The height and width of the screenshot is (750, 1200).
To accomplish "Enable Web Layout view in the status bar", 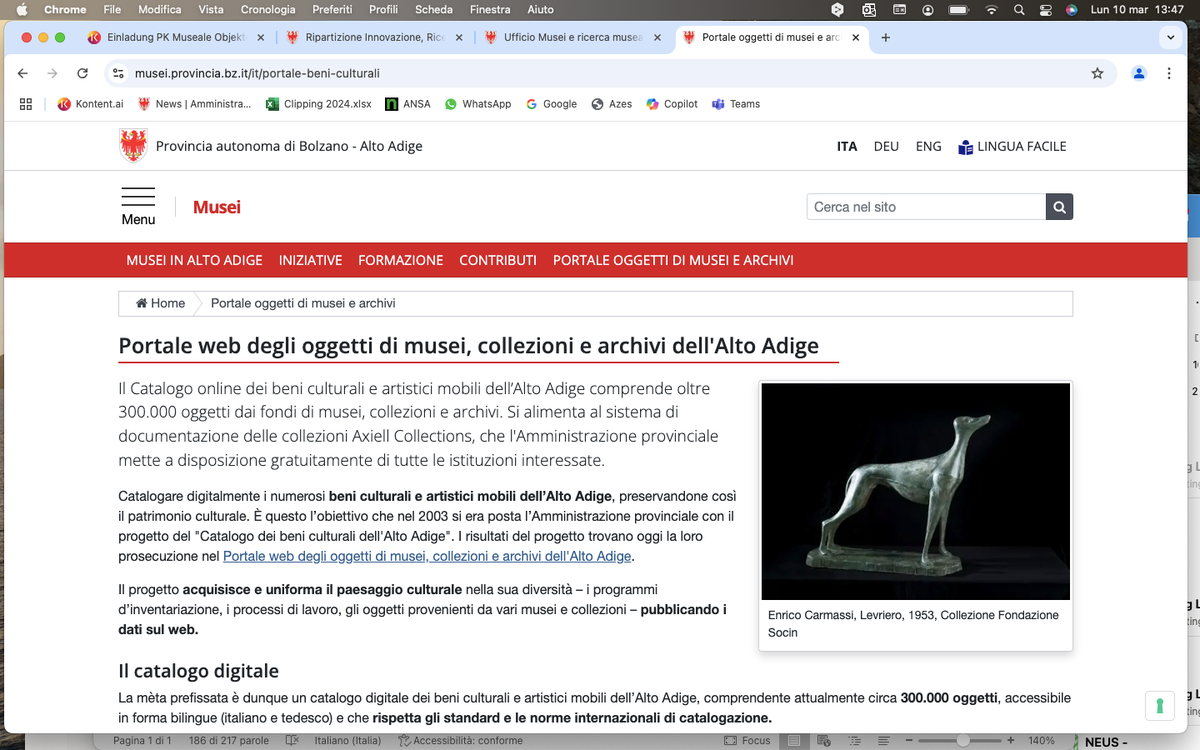I will tap(823, 740).
